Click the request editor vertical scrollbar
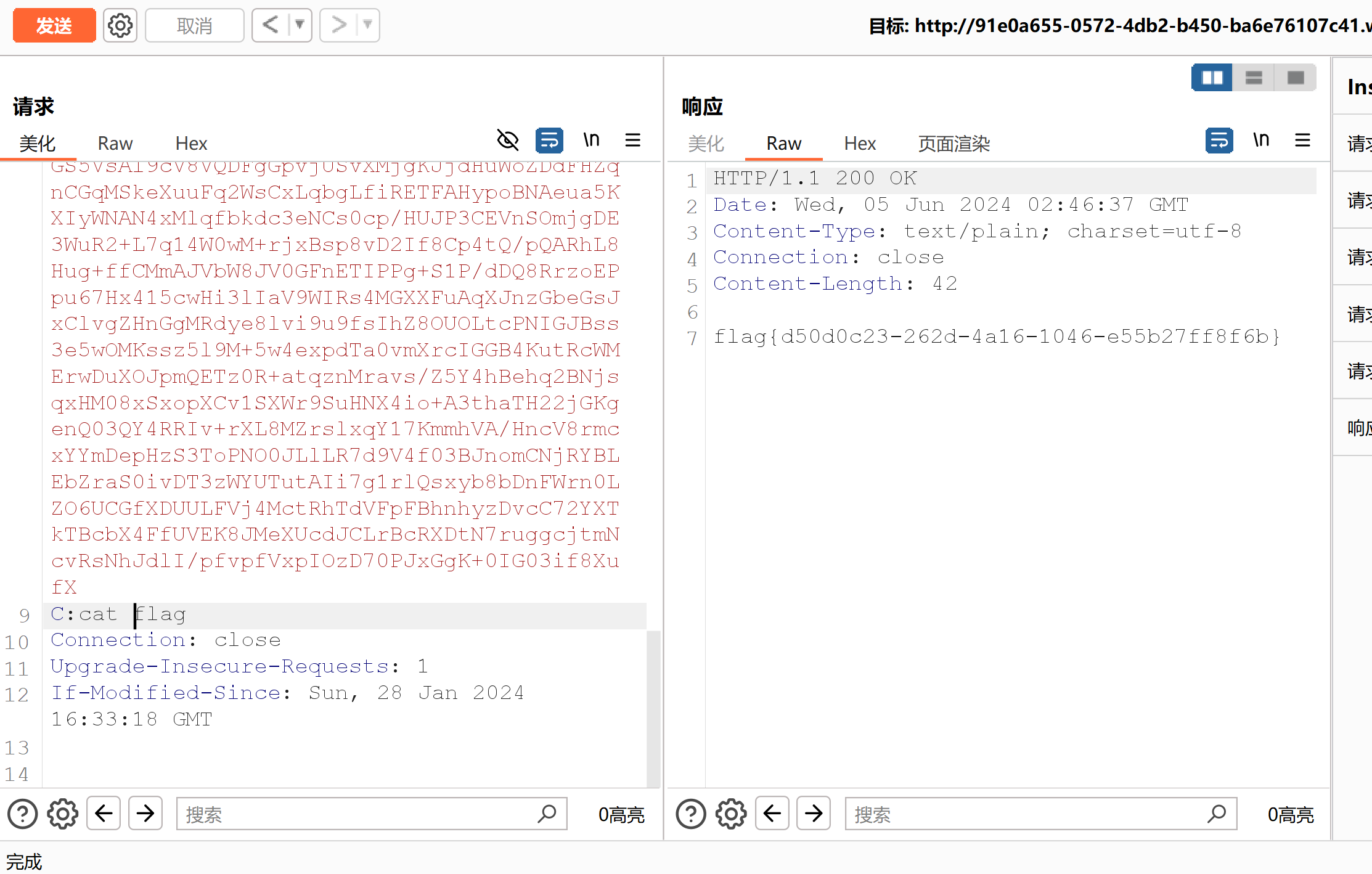 tap(653, 708)
